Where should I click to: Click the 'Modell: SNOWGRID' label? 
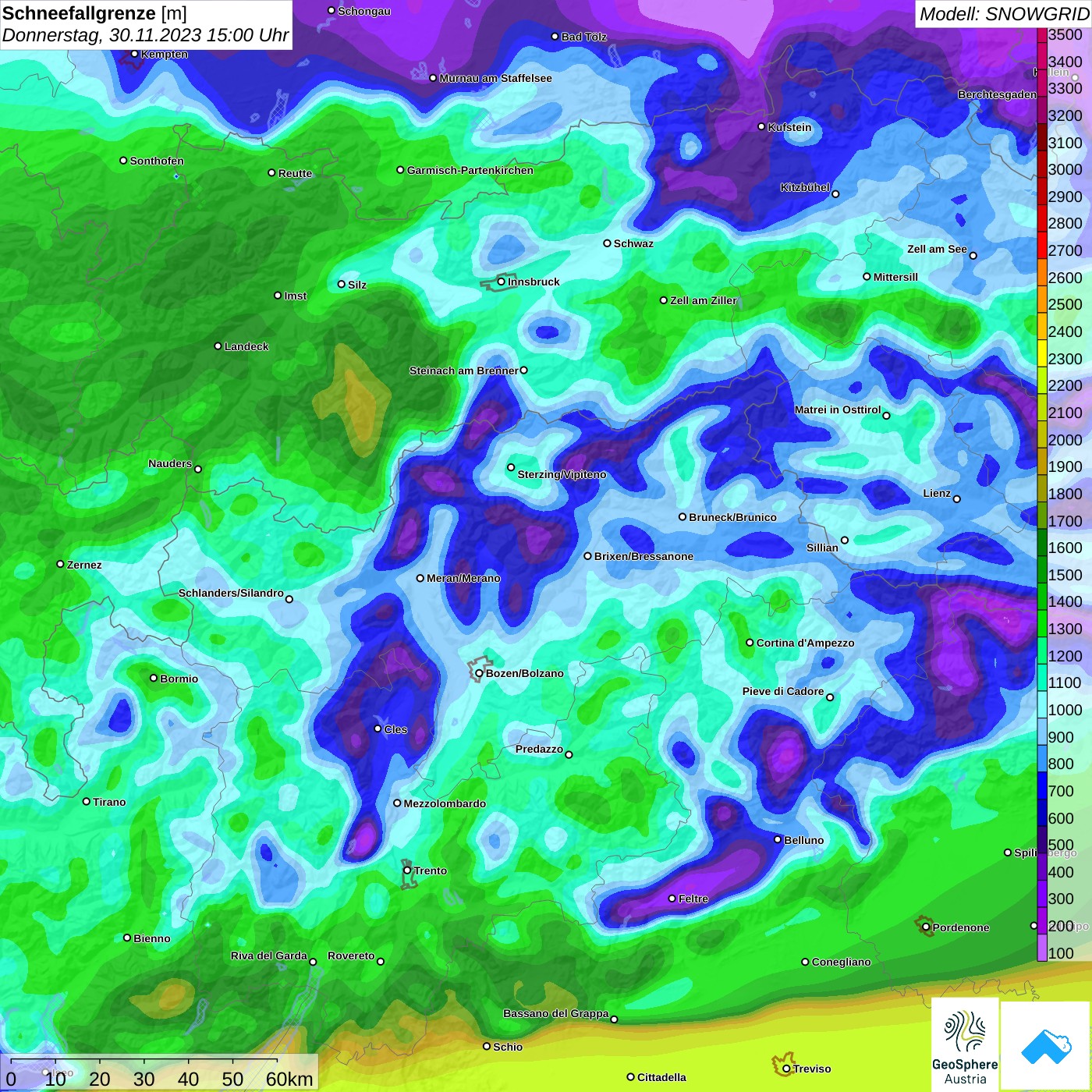pos(1004,14)
